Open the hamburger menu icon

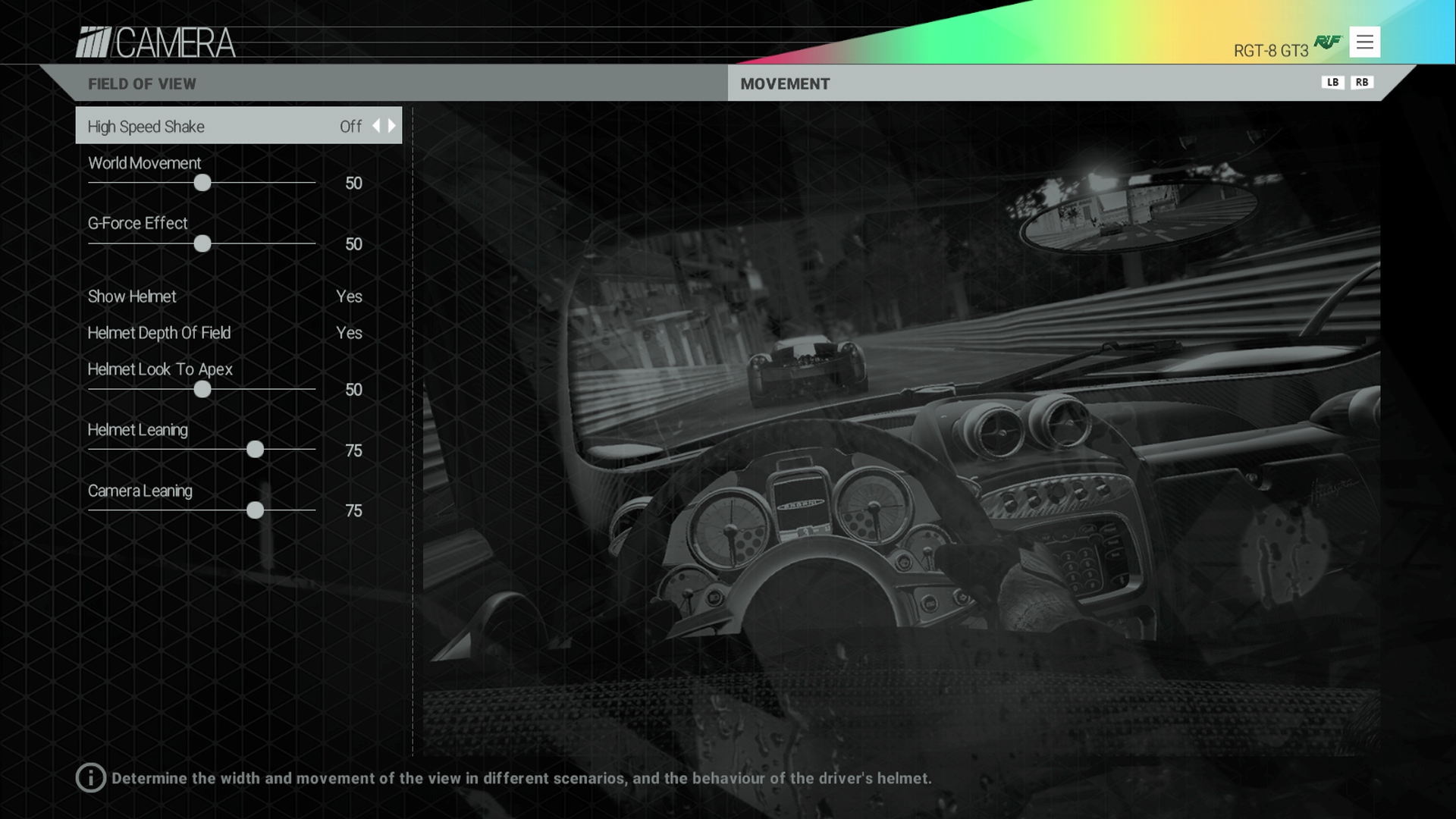[x=1364, y=42]
